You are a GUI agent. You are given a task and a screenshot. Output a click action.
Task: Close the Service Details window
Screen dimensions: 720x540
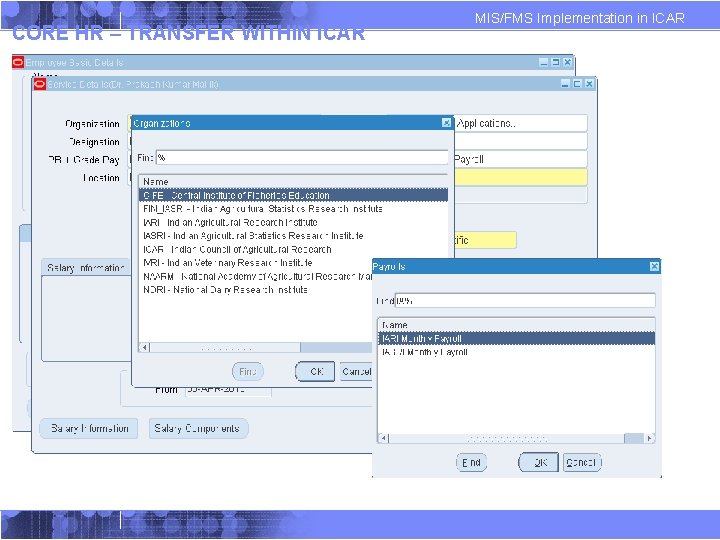[x=589, y=84]
